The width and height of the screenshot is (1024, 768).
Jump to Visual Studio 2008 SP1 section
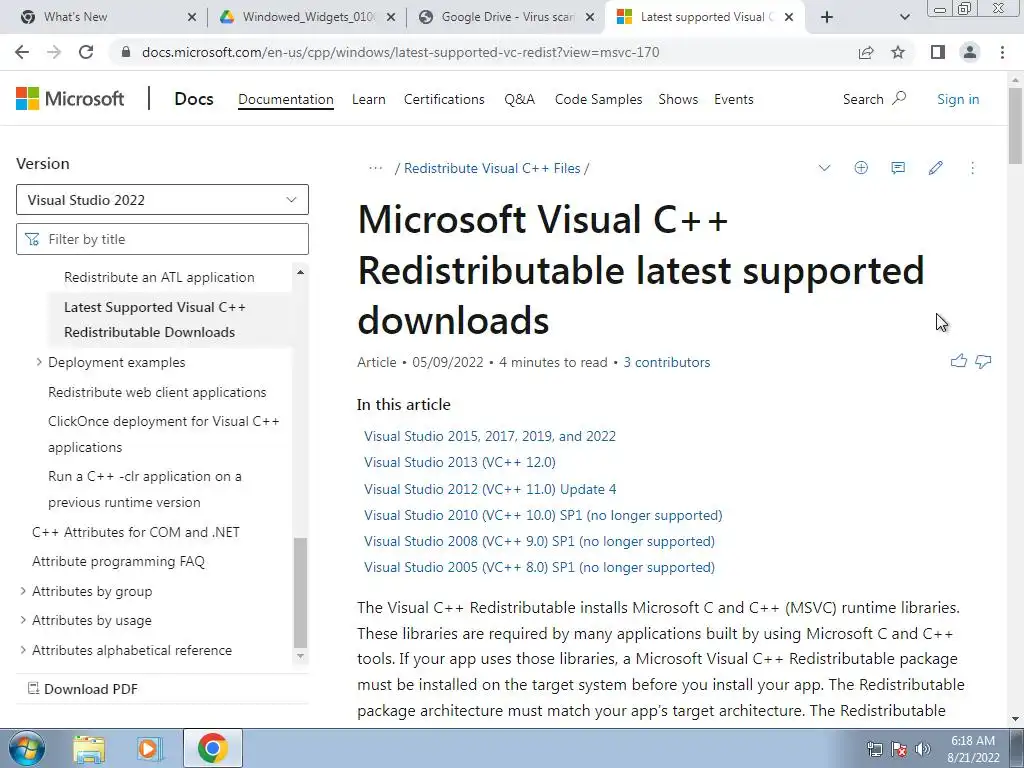click(x=539, y=541)
